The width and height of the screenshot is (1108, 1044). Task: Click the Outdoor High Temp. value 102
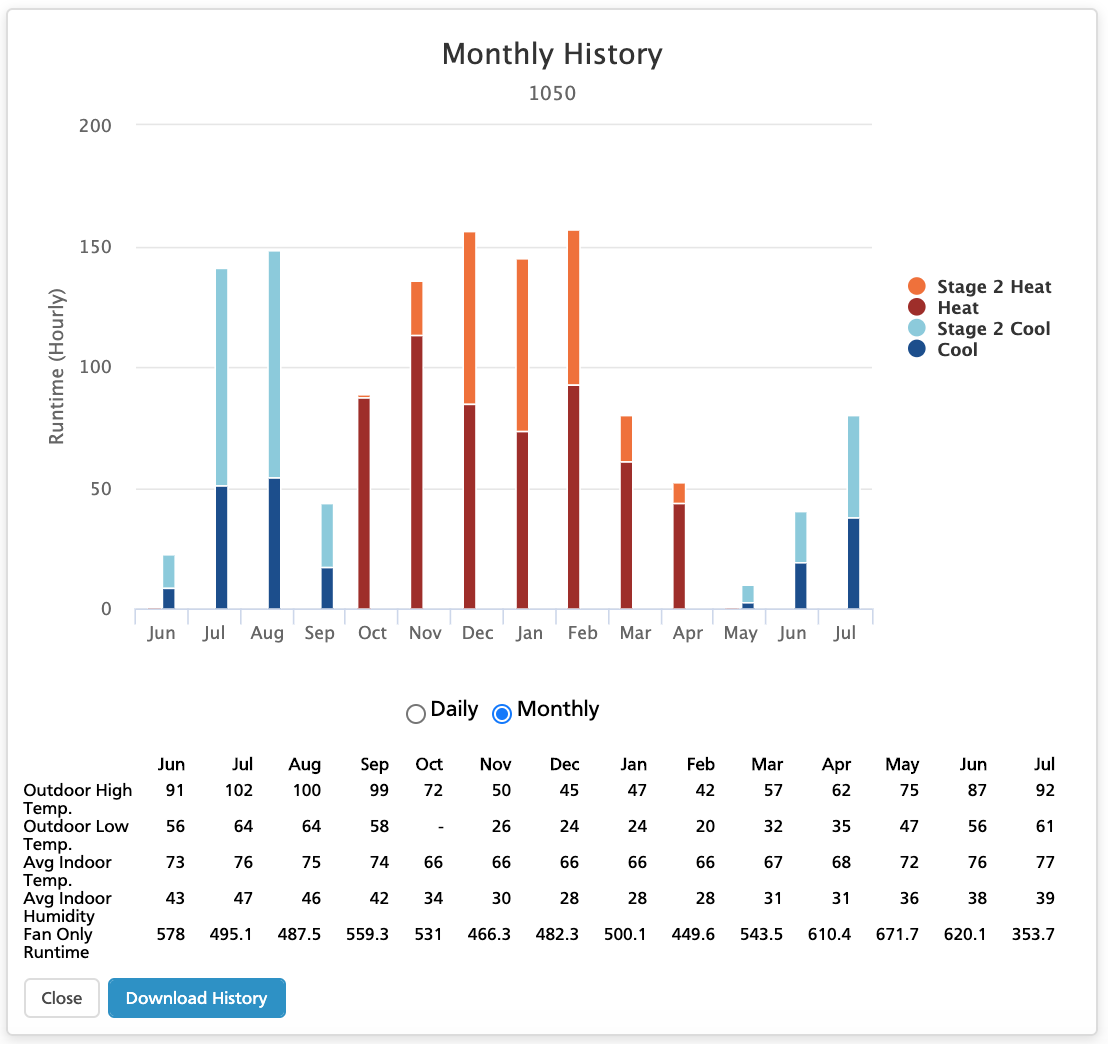(x=239, y=790)
